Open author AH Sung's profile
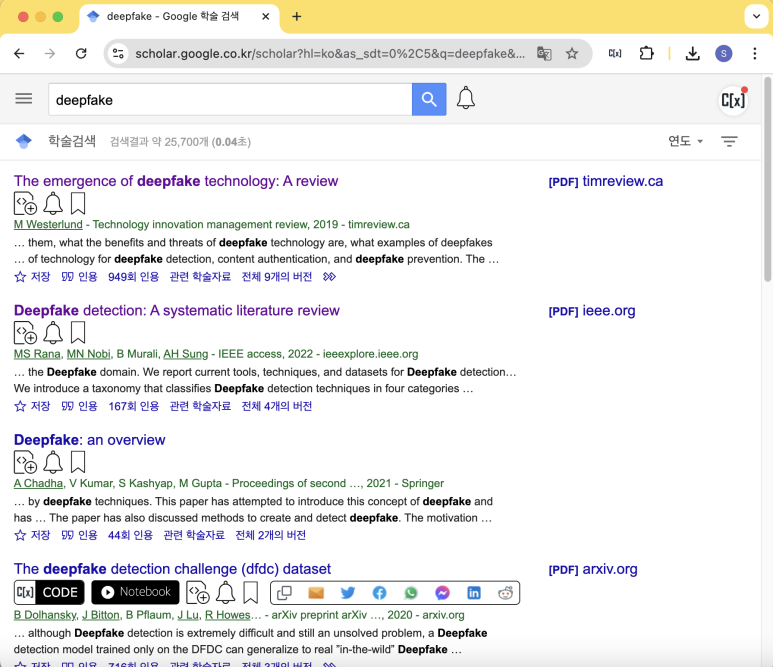Image resolution: width=773 pixels, height=667 pixels. (186, 354)
